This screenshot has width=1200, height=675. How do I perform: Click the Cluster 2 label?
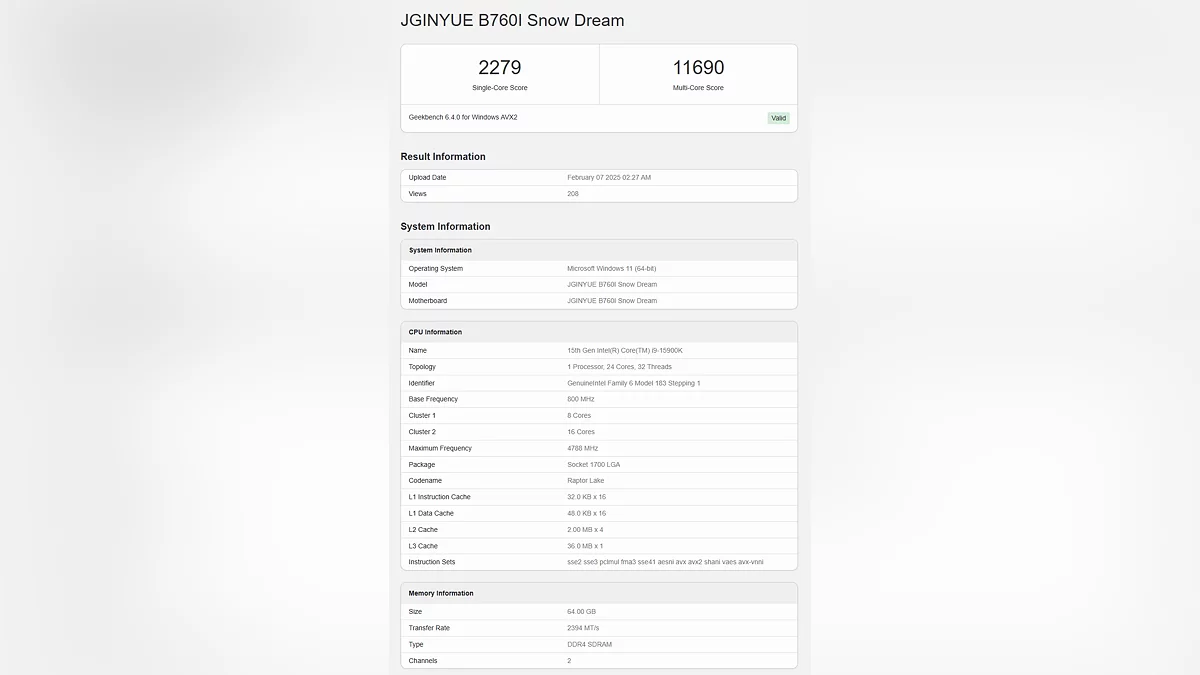pyautogui.click(x=422, y=432)
